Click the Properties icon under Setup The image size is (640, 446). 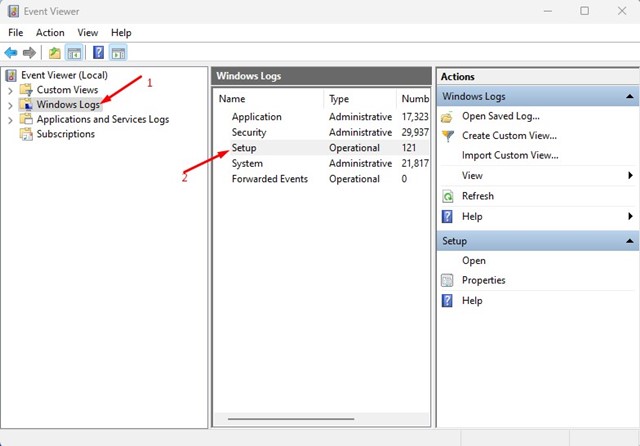[448, 280]
